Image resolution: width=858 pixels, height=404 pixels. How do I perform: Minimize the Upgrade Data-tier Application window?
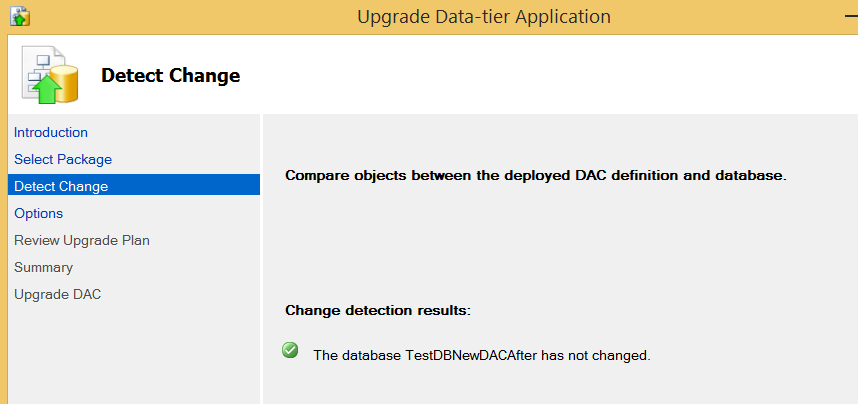[x=850, y=16]
